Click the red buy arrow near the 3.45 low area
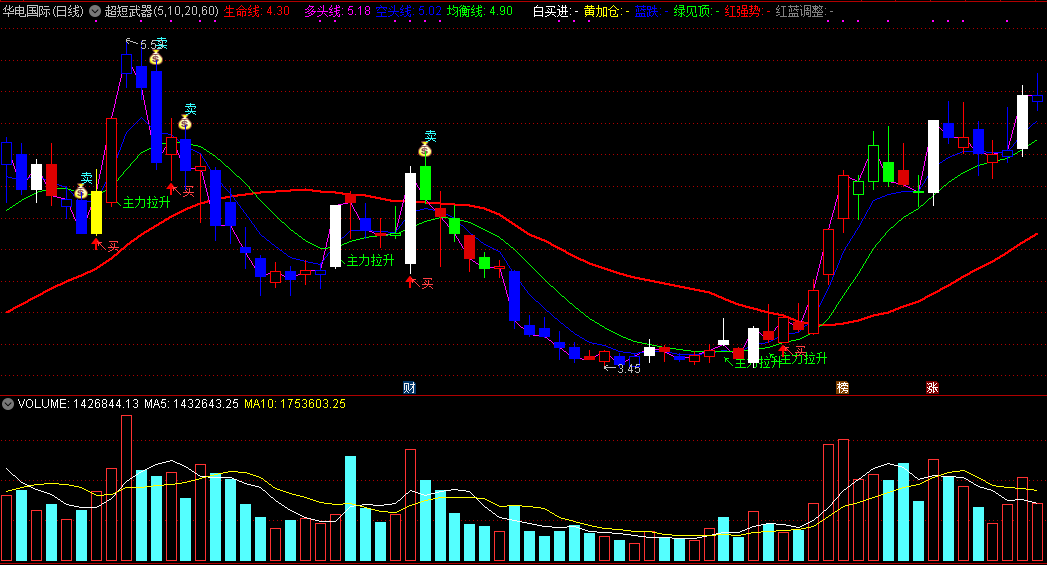Screen dimensions: 1047x565 coord(784,349)
